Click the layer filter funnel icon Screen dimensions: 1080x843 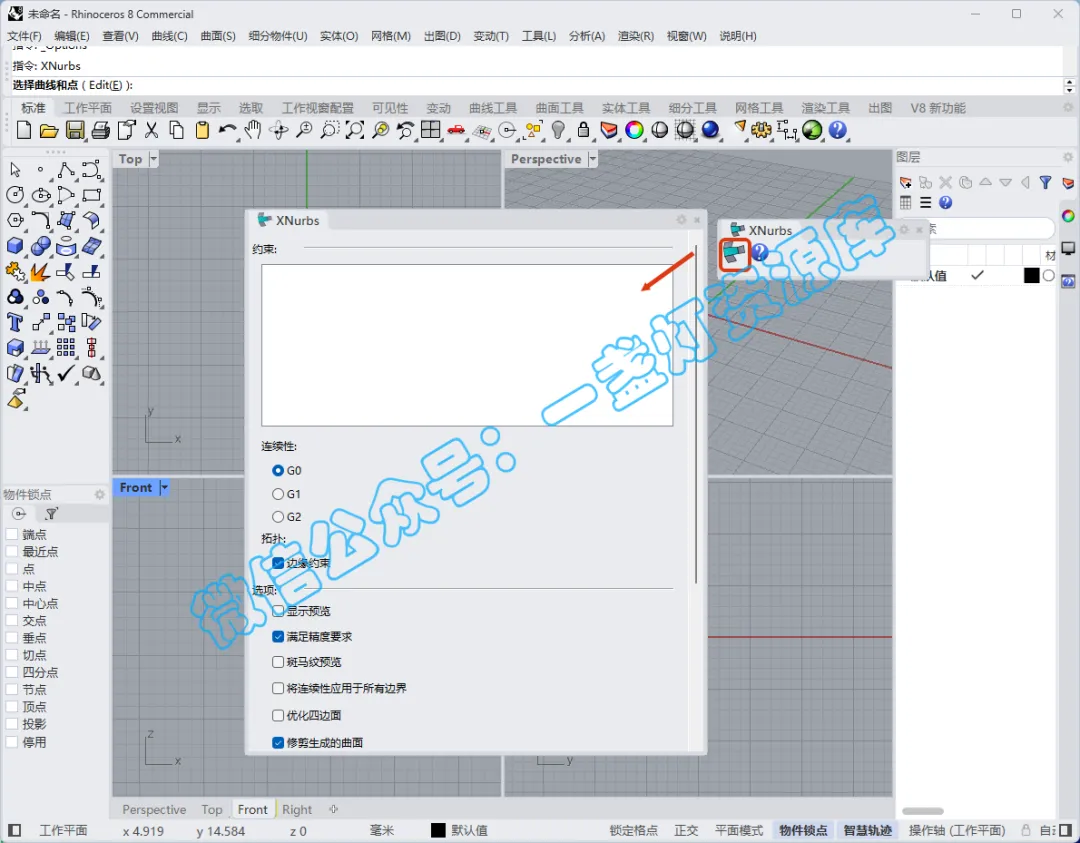pos(1046,183)
